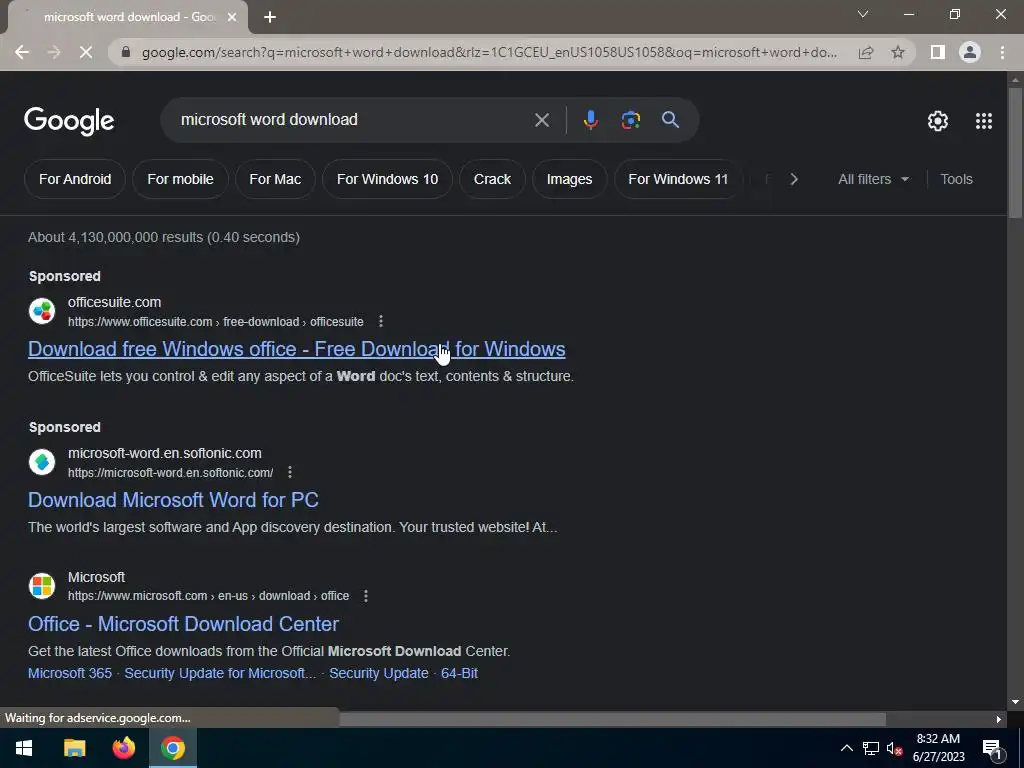
Task: Click the vertical scrollbar thumb
Action: [1015, 153]
